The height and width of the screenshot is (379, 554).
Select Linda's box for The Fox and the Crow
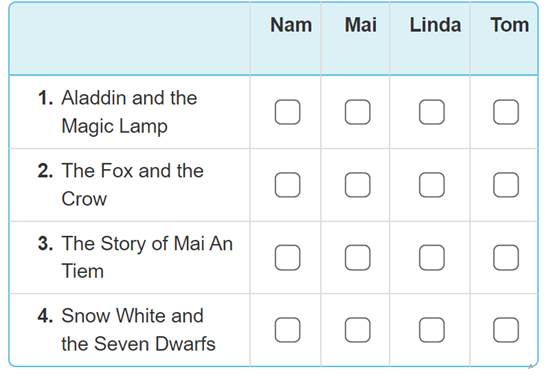tap(431, 185)
